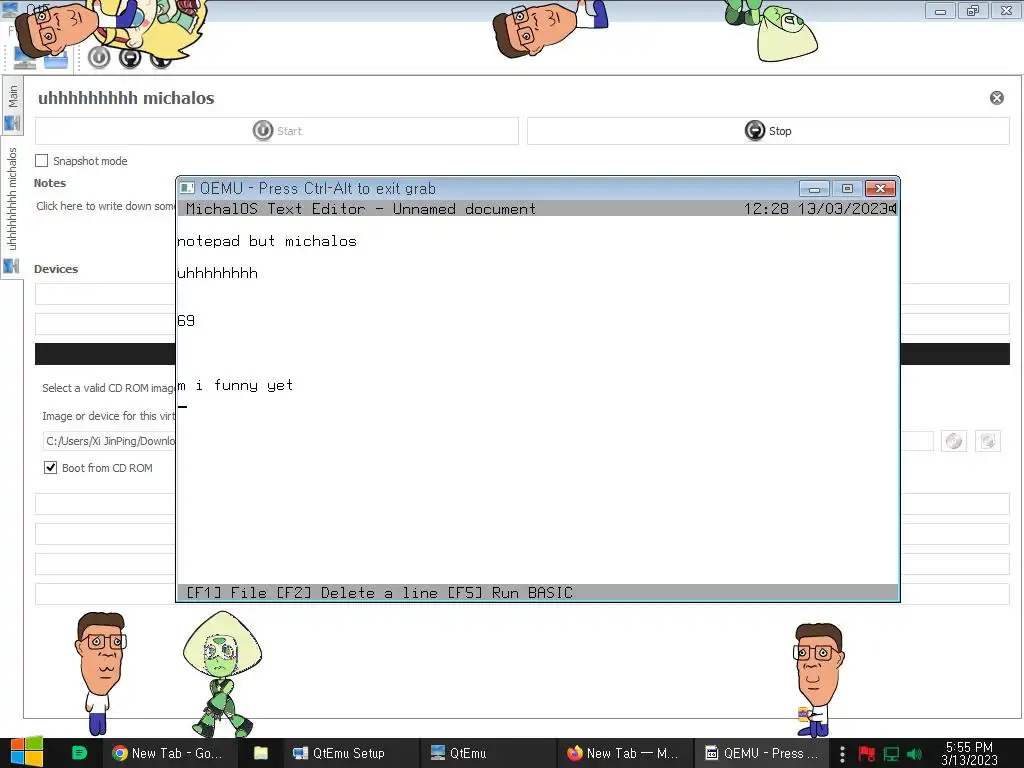Click the green network monitor tray icon

[891, 754]
